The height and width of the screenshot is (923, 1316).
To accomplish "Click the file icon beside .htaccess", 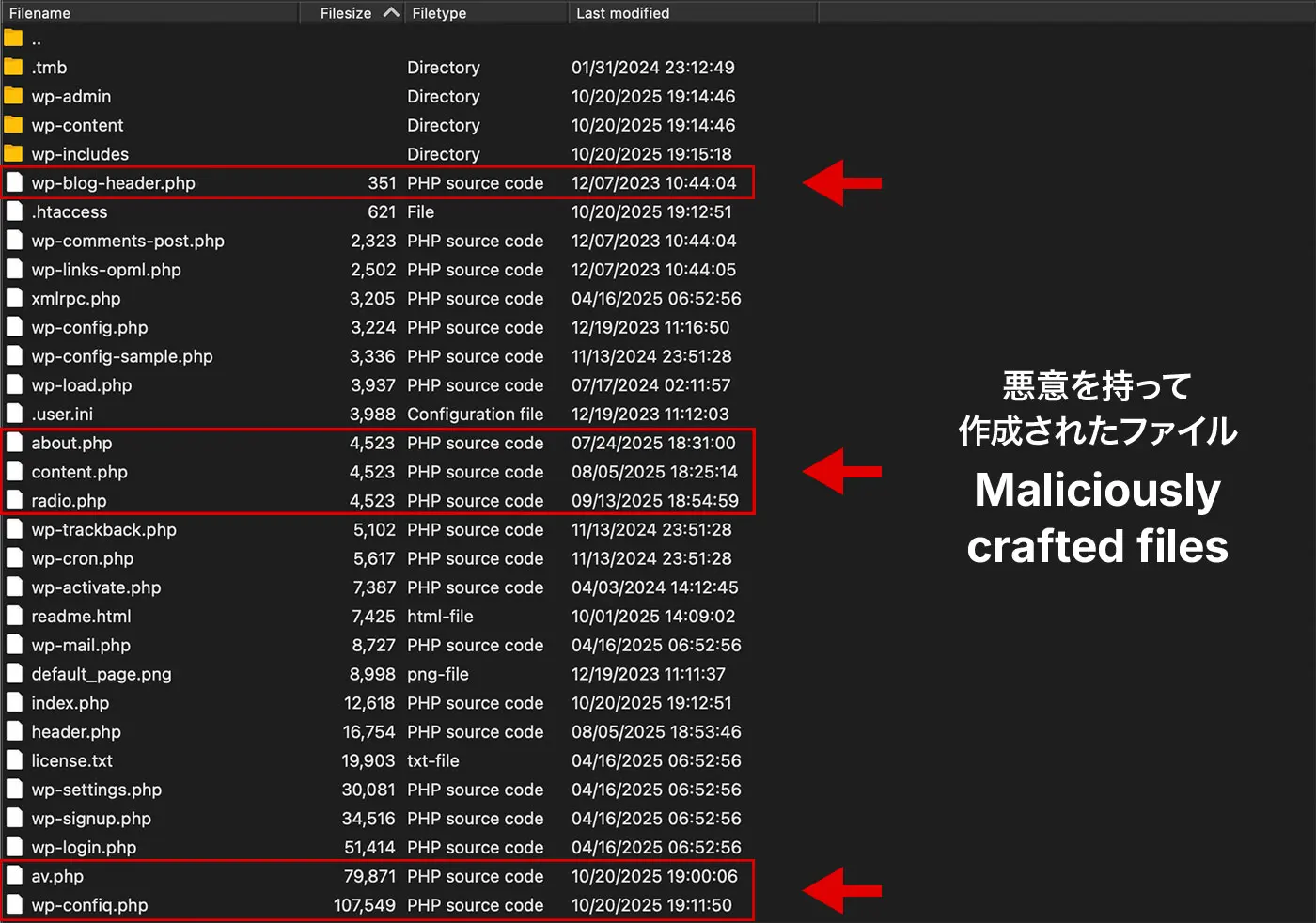I will [14, 211].
